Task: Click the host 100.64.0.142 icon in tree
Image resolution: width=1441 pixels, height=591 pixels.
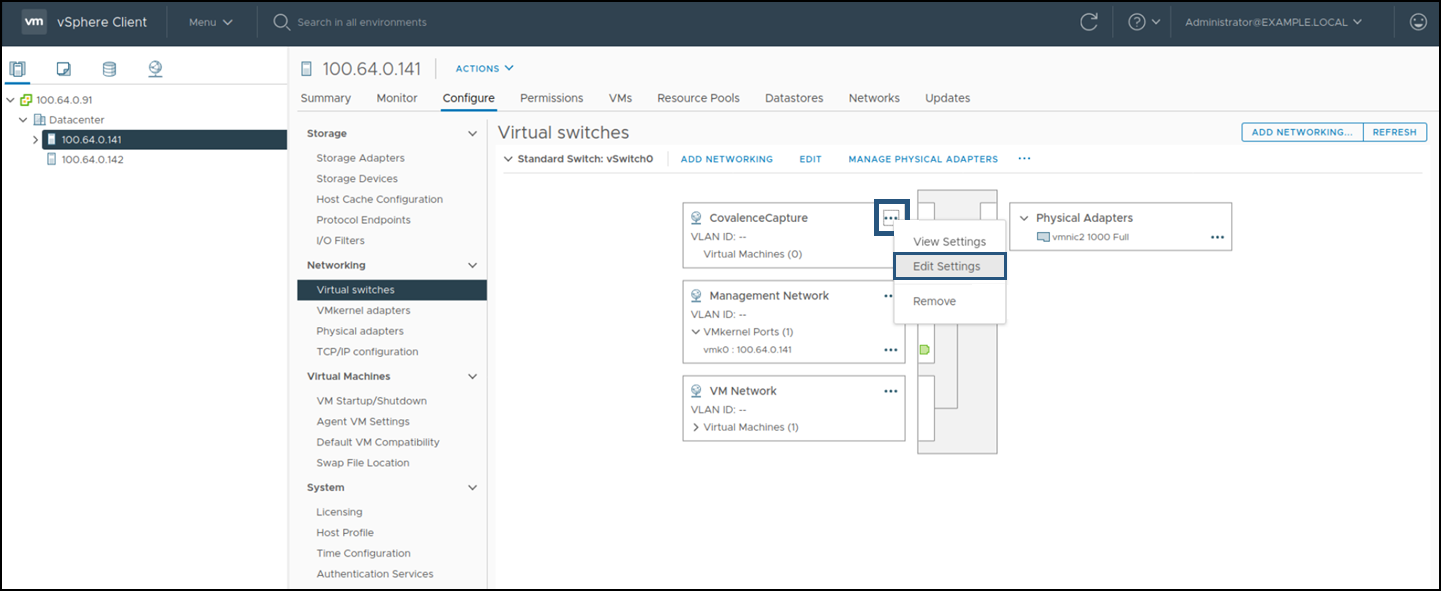Action: click(x=52, y=159)
